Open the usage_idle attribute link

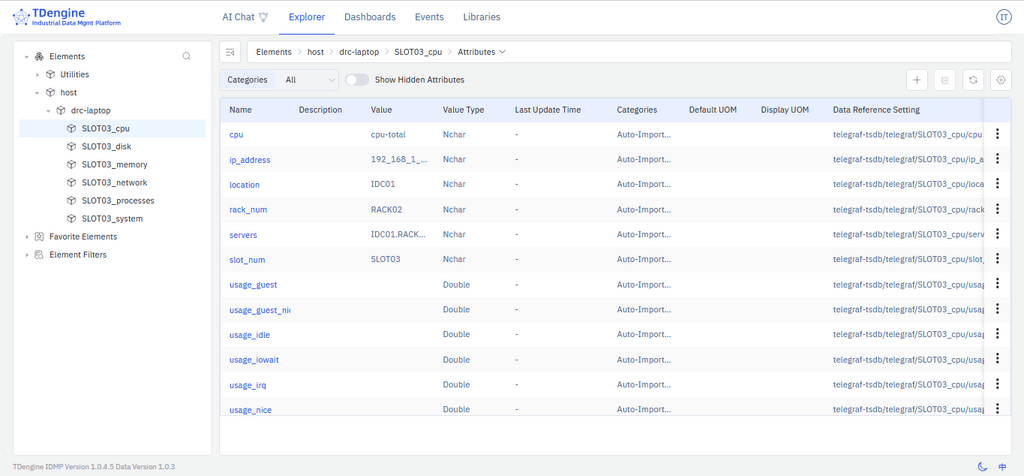(249, 335)
